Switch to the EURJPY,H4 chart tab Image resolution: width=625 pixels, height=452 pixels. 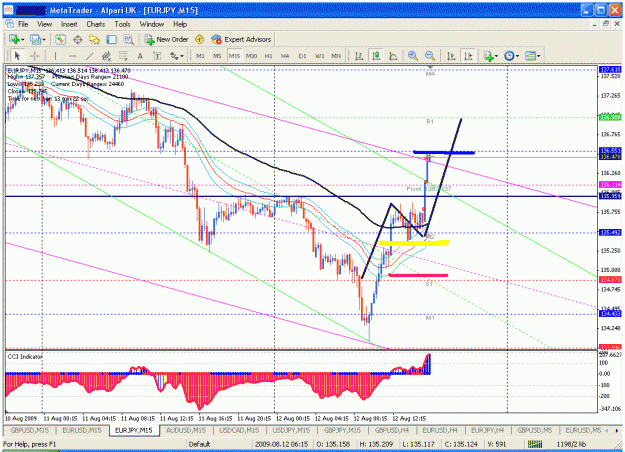[487, 430]
